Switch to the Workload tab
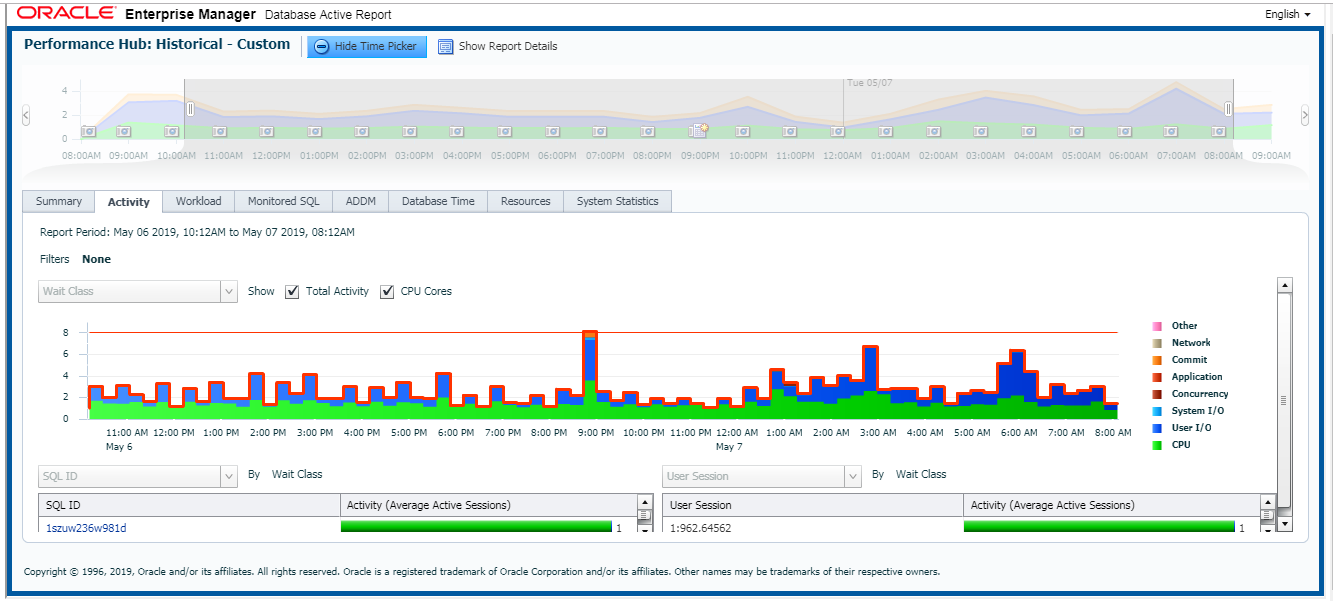1333x601 pixels. pyautogui.click(x=198, y=201)
